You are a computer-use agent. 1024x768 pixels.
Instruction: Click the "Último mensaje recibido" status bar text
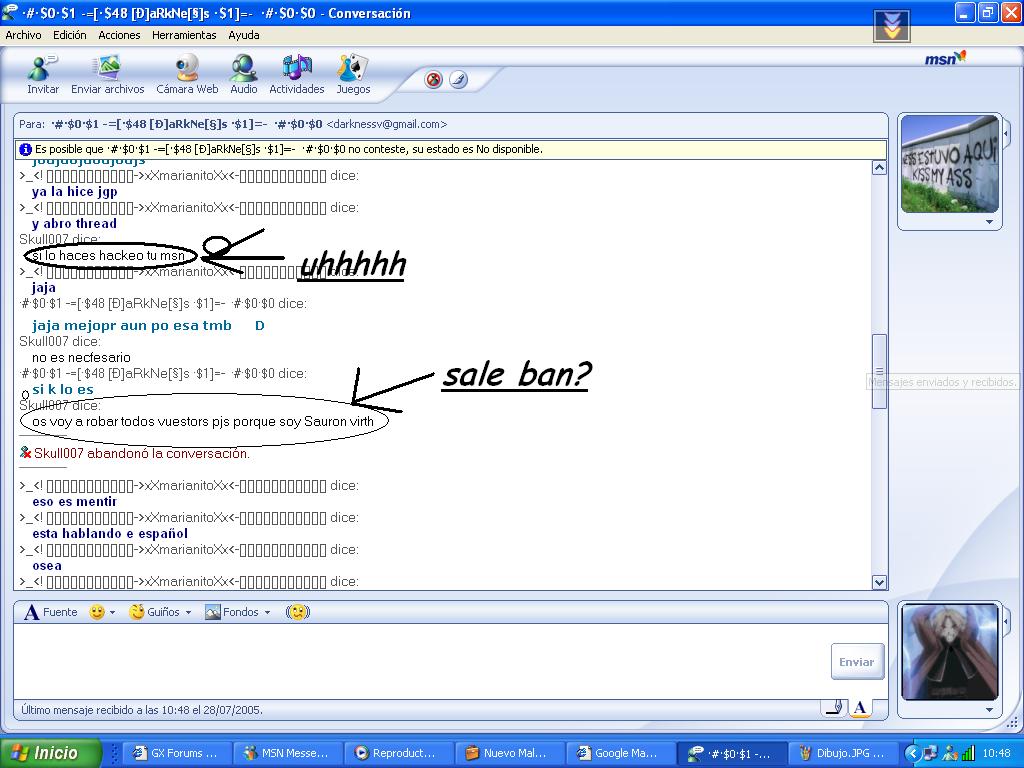click(x=142, y=710)
